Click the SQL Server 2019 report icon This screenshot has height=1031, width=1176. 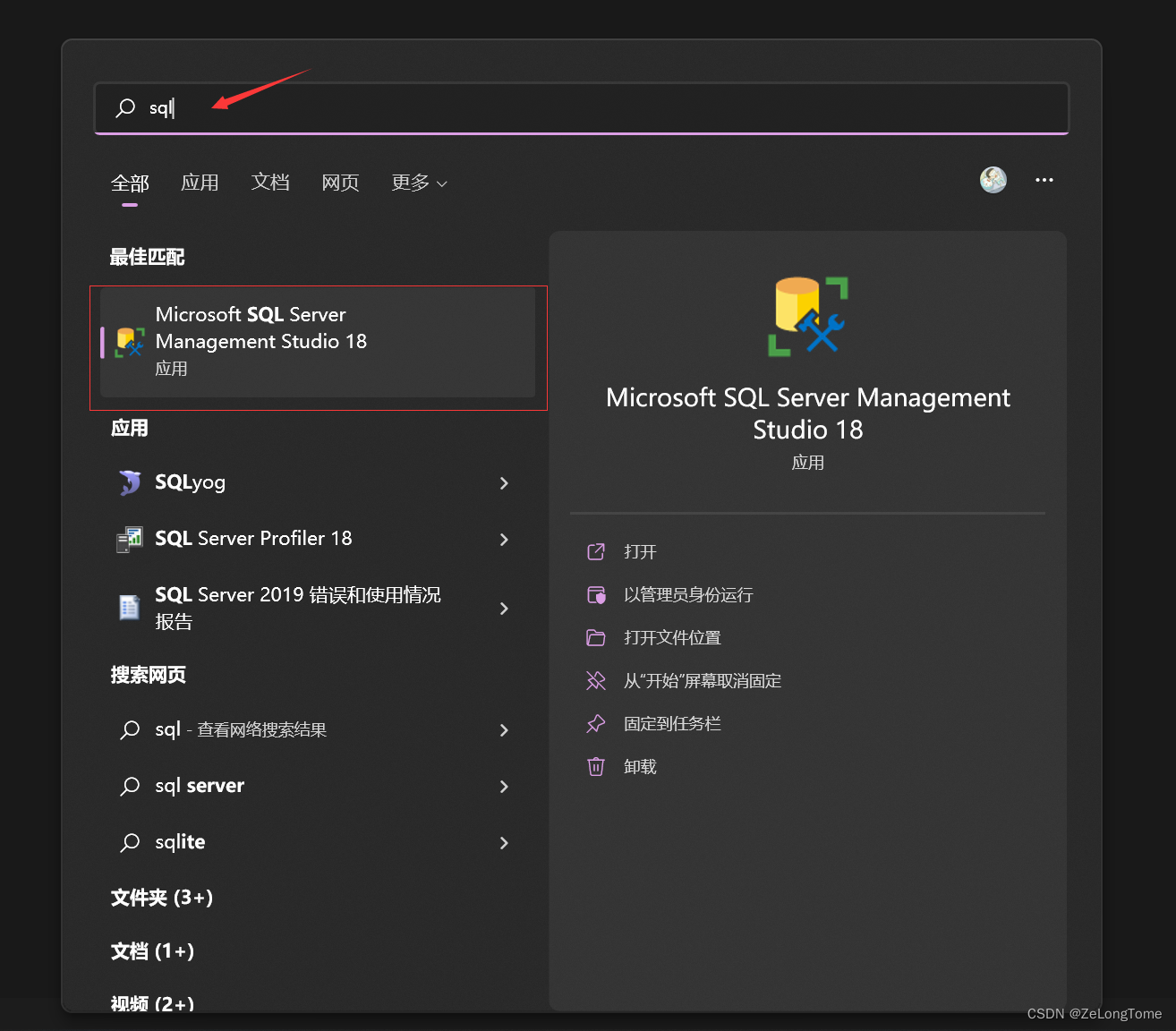coord(130,609)
